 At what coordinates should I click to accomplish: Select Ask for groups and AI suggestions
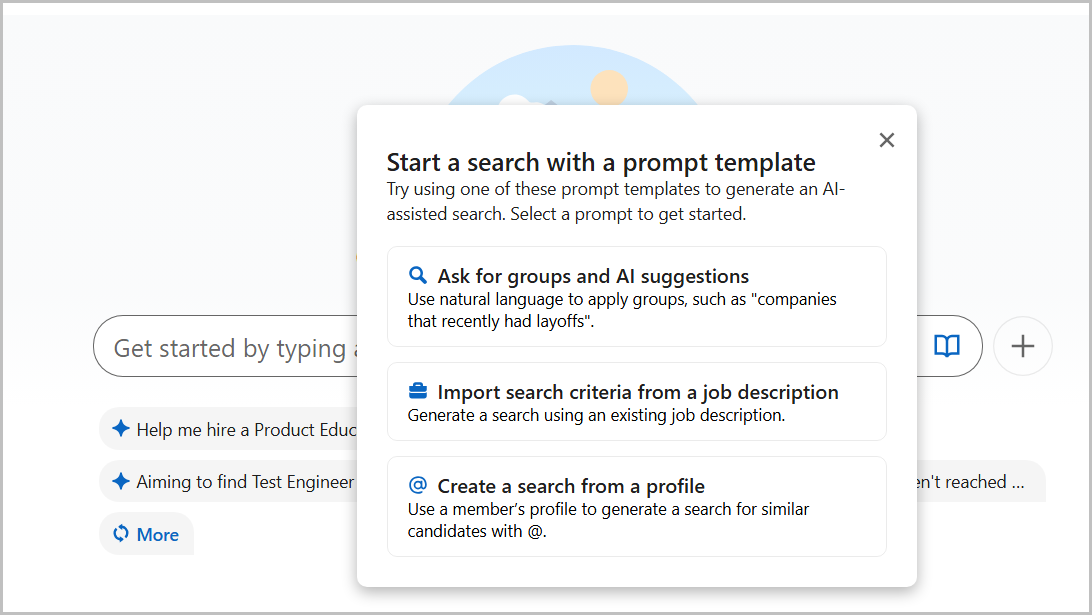click(x=637, y=296)
